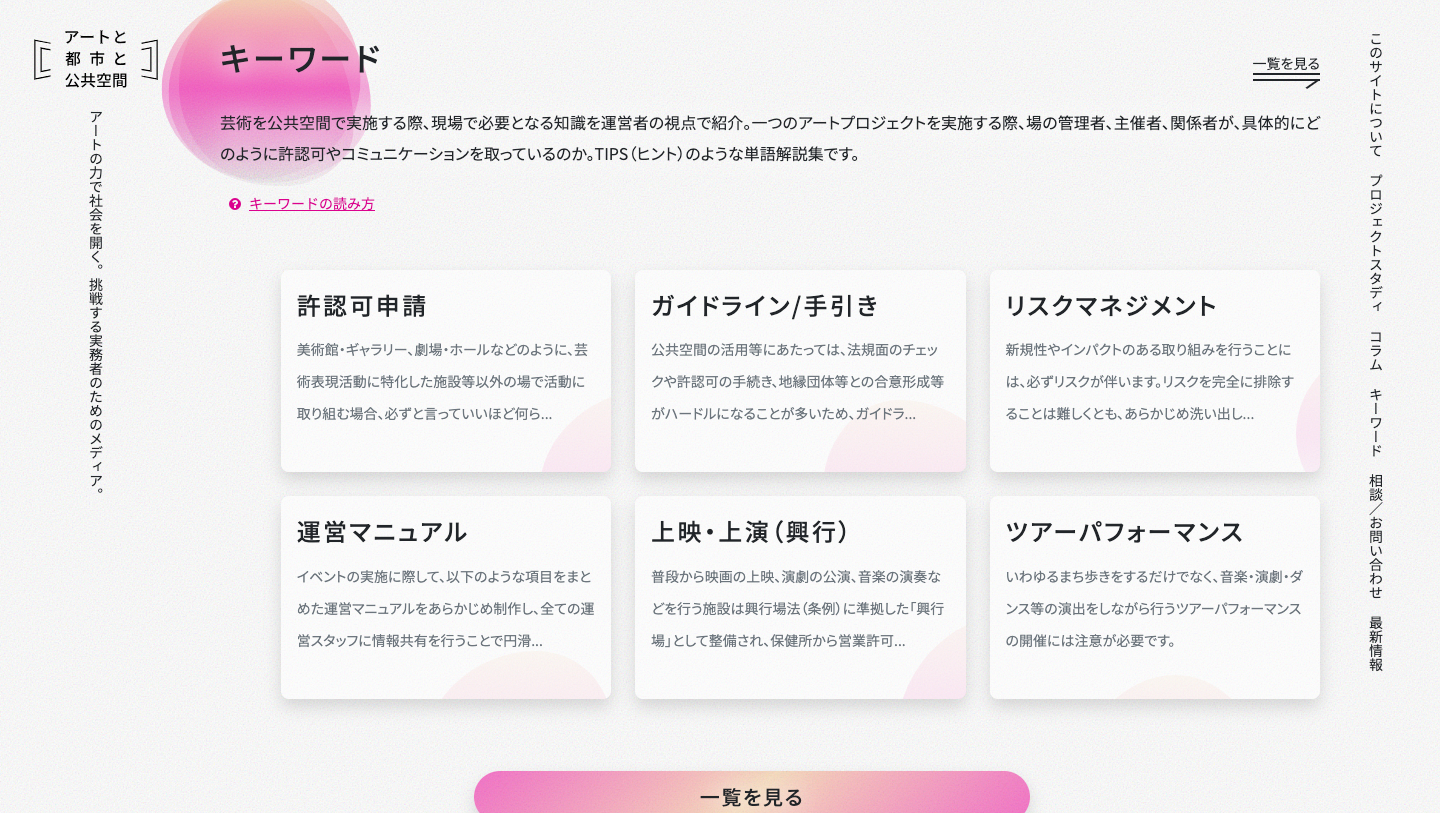Click the vertical tagline アートの力で社会を開く

pyautogui.click(x=96, y=302)
